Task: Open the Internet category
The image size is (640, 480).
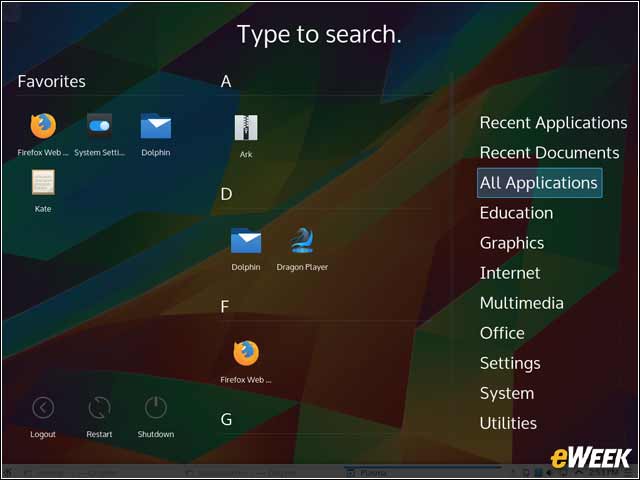Action: click(x=510, y=273)
